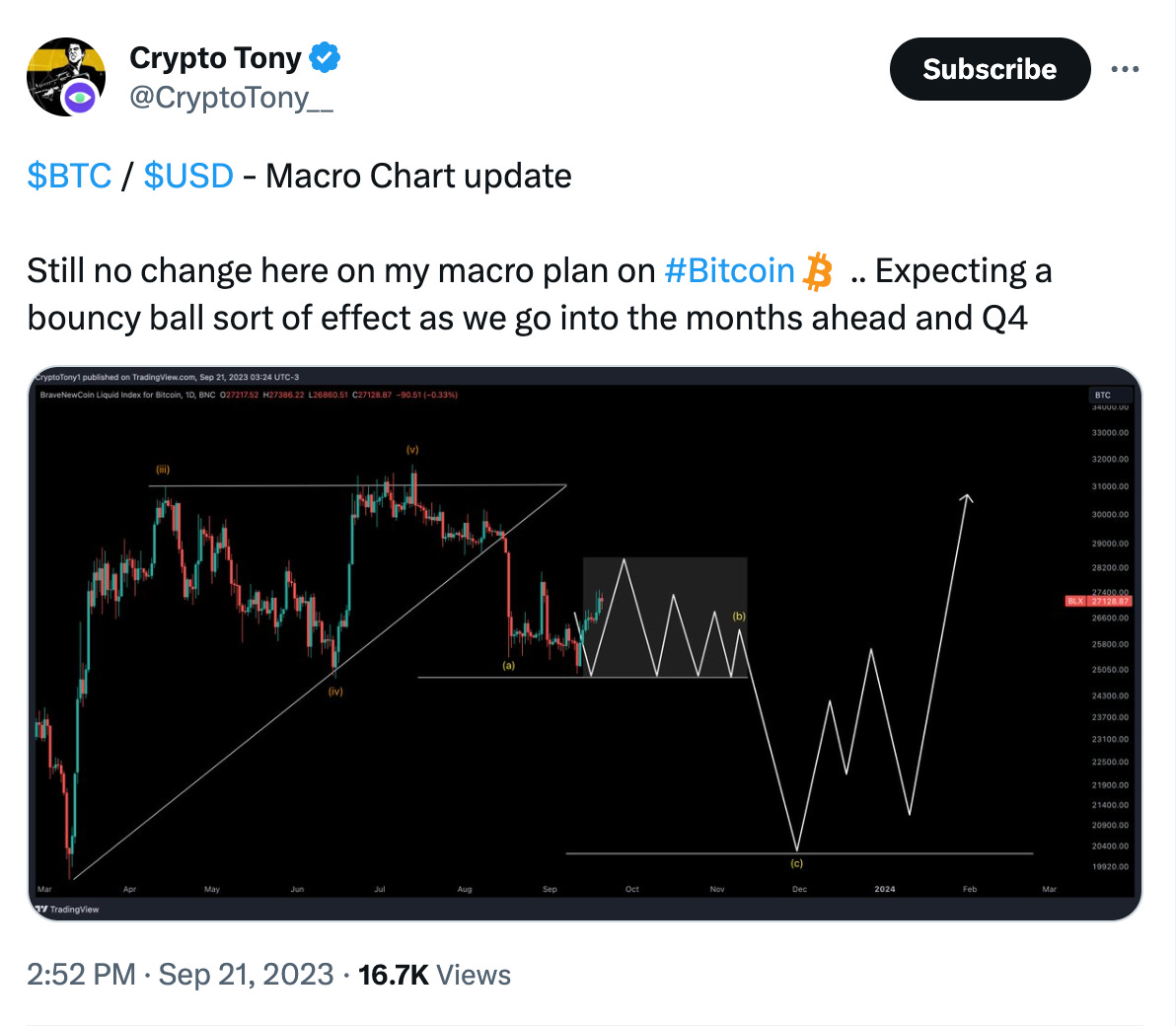Click the @CryptoTony__ handle

point(231,98)
